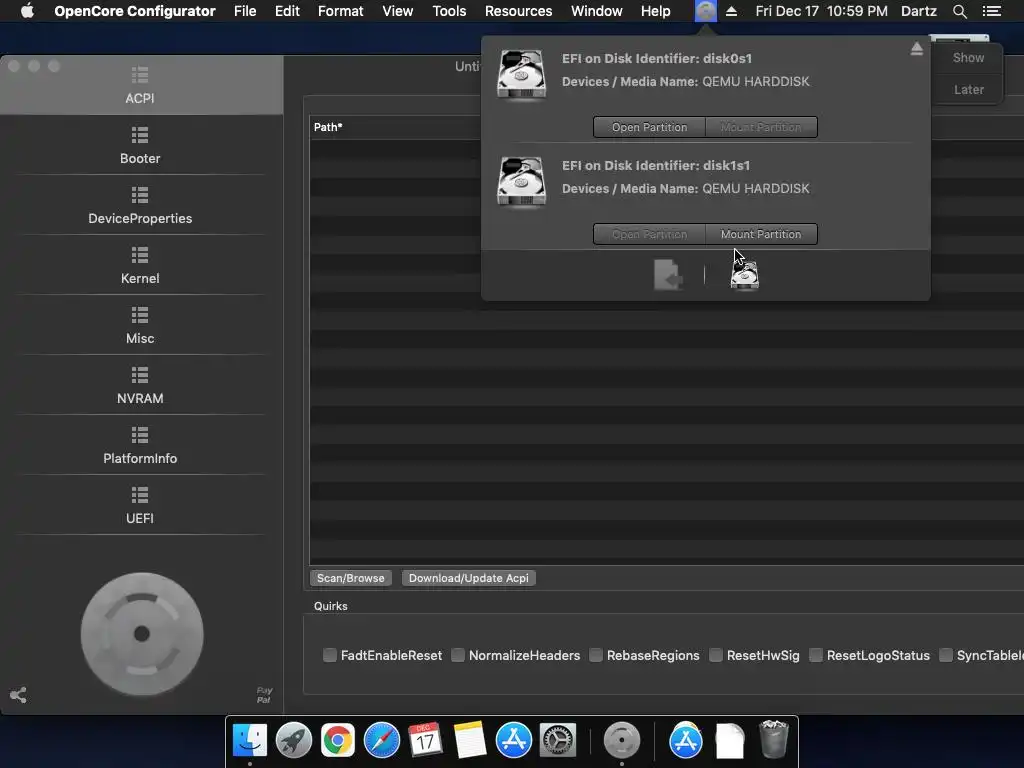Click the hard disk icon in popup footer
Screen dimensions: 1024x768
[x=744, y=275]
